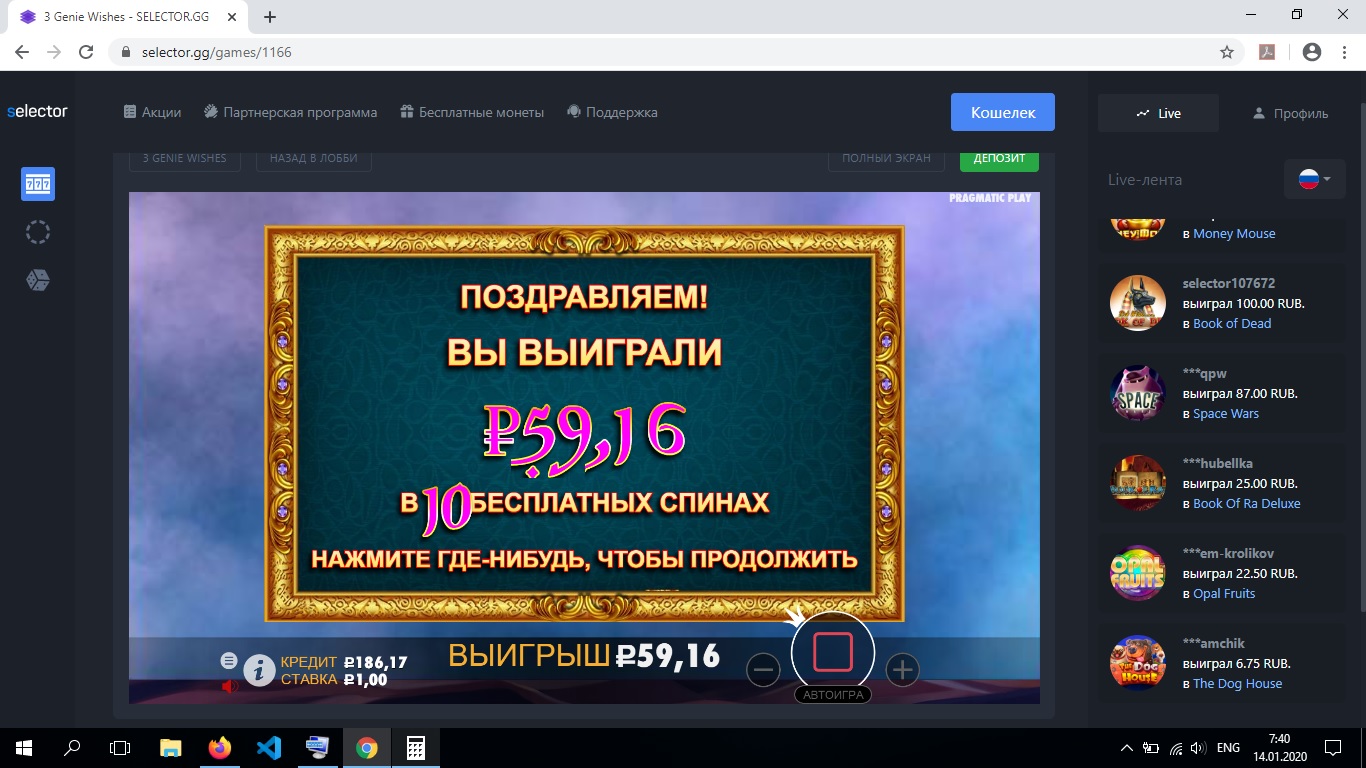This screenshot has height=768, width=1366.
Task: Open Visual Studio Code from the taskbar
Action: (x=269, y=747)
